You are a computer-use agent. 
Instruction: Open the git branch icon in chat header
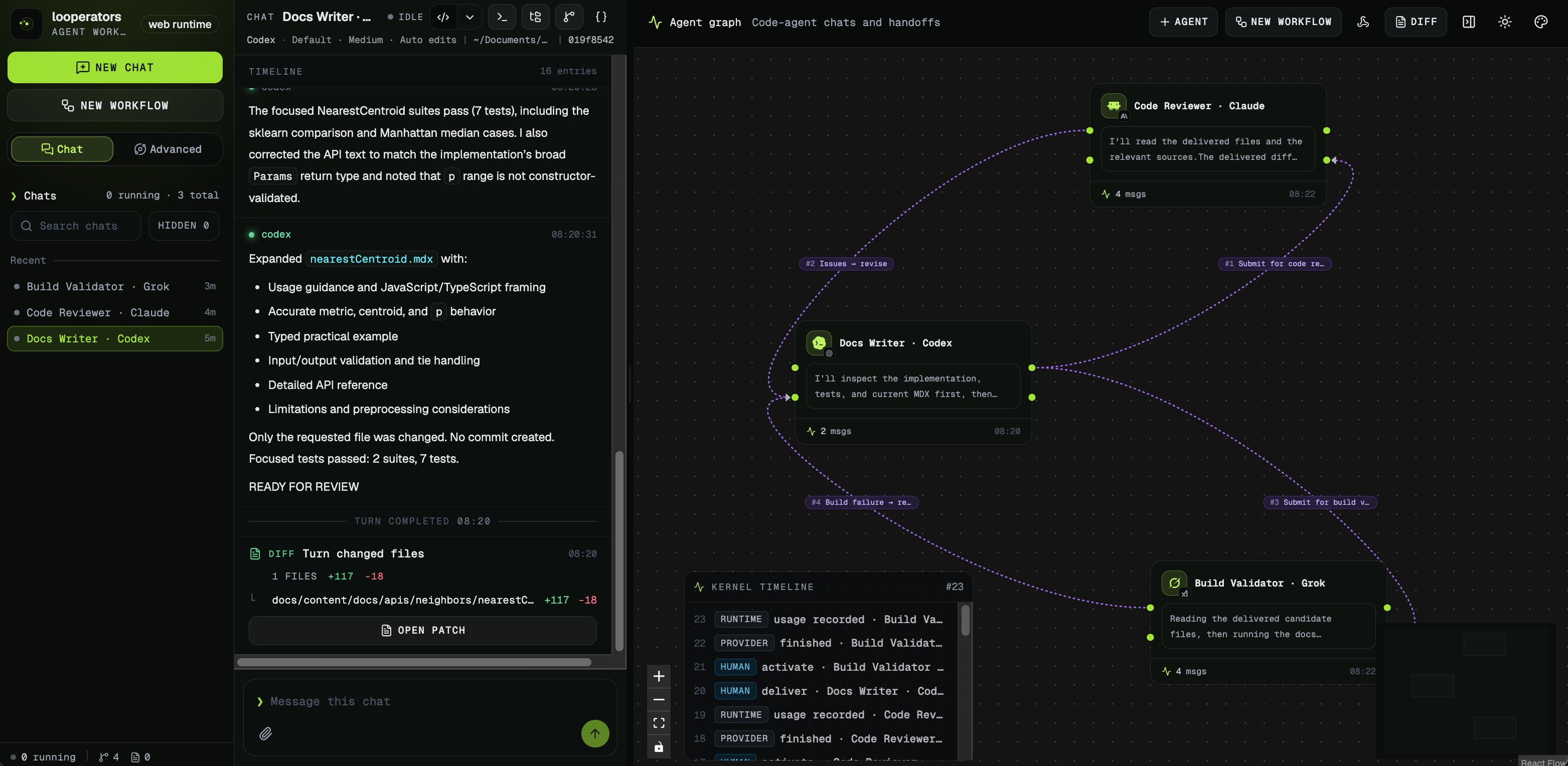tap(568, 17)
